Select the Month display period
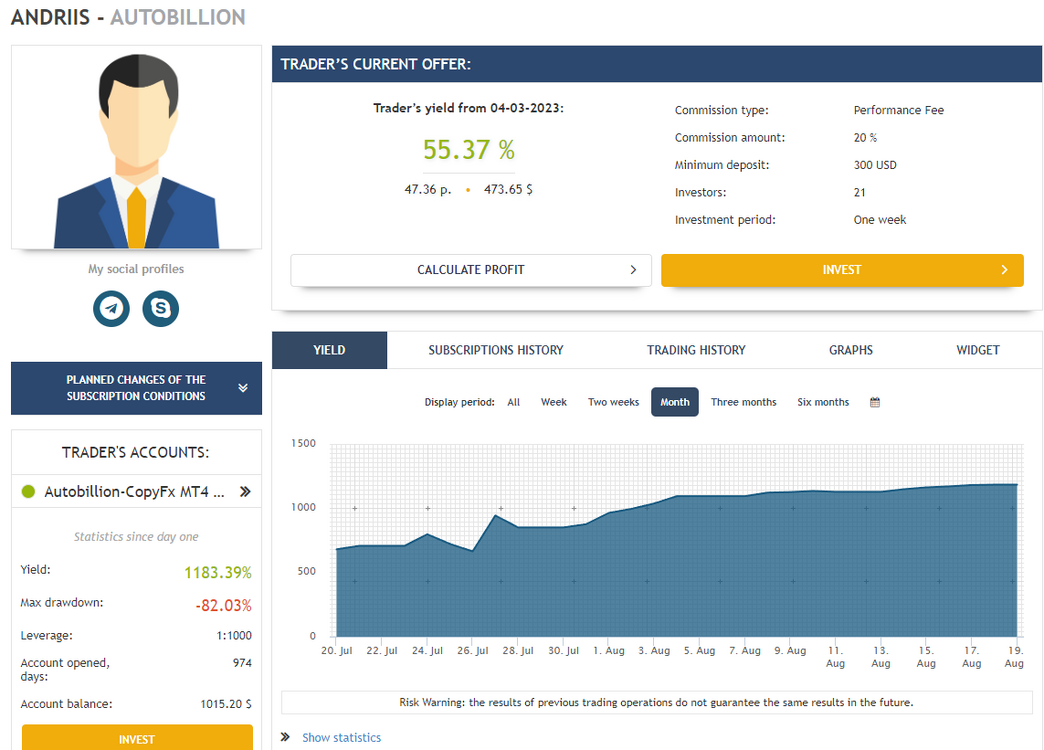Viewport: 1044px width, 750px height. pos(675,402)
